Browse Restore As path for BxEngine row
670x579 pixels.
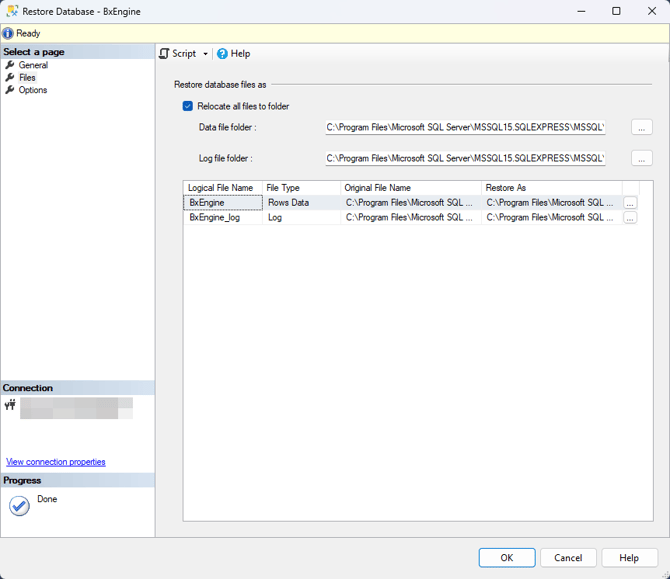coord(630,203)
